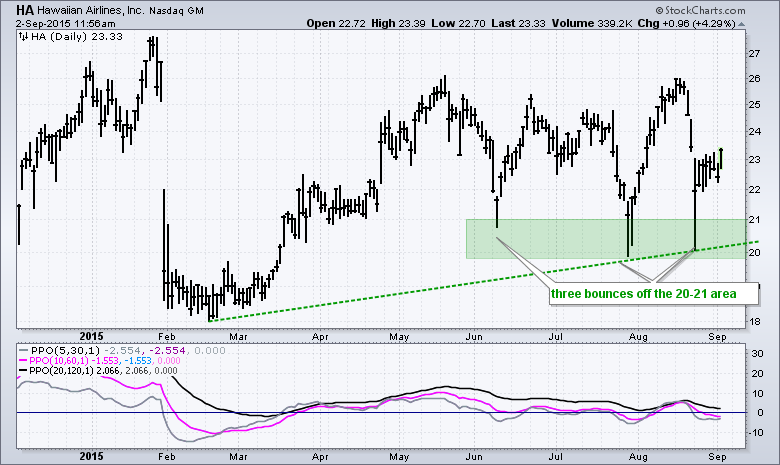
Task: Click the latest green price bar near 23
Action: click(721, 159)
